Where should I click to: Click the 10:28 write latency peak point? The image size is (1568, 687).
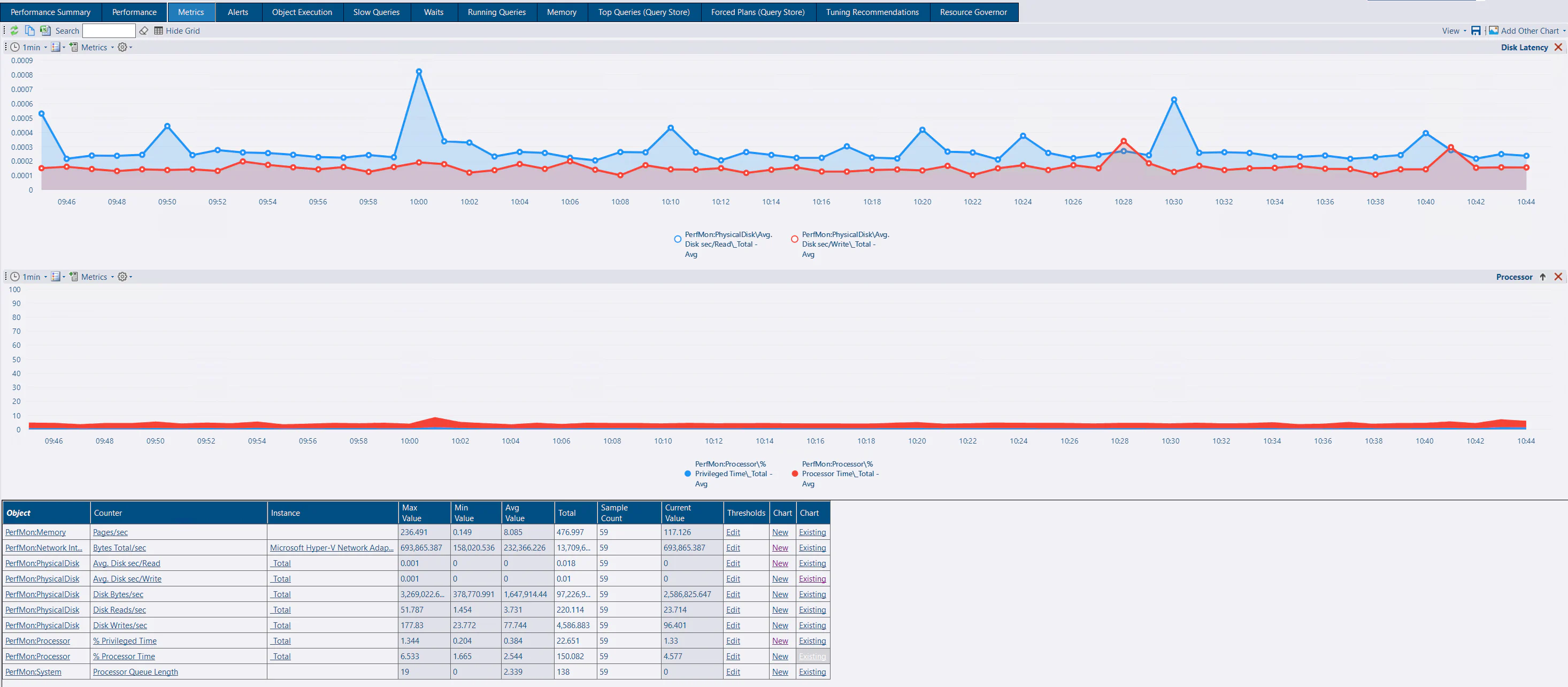pyautogui.click(x=1124, y=141)
